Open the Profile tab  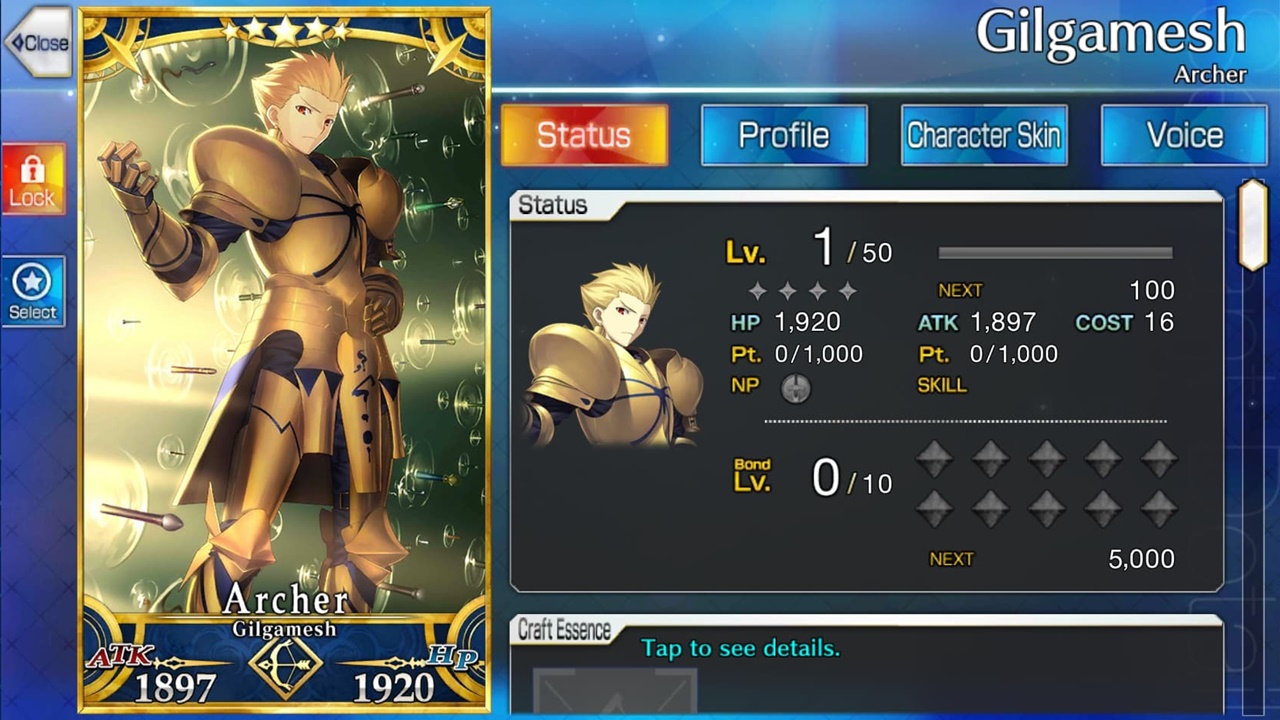tap(784, 135)
